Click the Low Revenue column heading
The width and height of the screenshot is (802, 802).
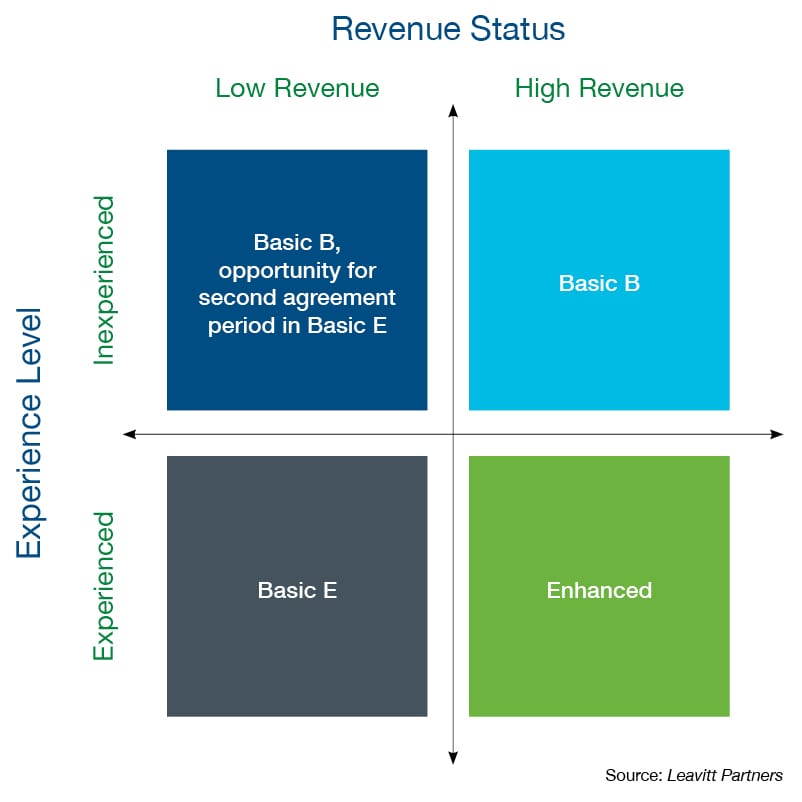coord(297,88)
